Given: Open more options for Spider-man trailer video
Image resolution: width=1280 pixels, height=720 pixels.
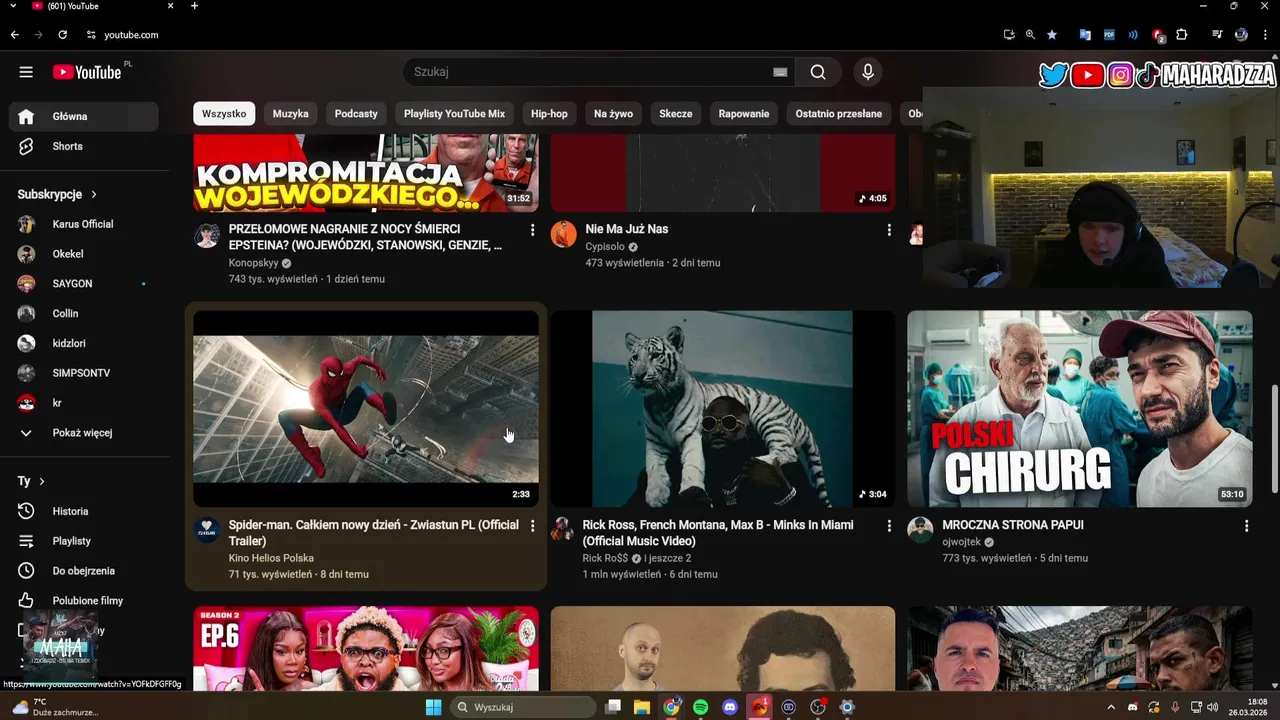Looking at the screenshot, I should 532,526.
